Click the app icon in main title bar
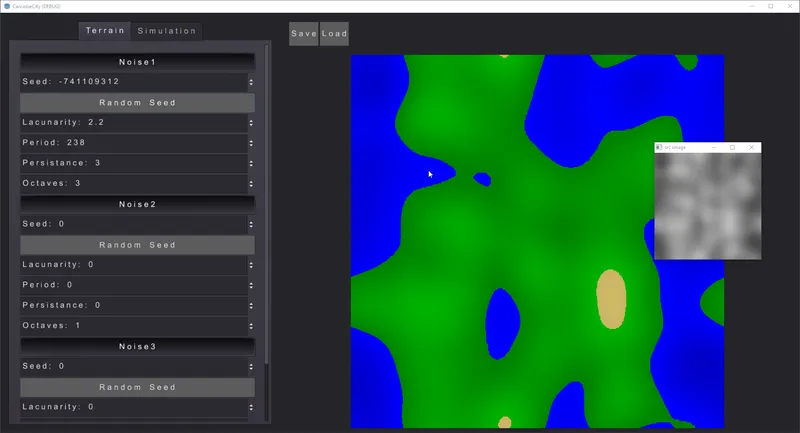 (7, 6)
